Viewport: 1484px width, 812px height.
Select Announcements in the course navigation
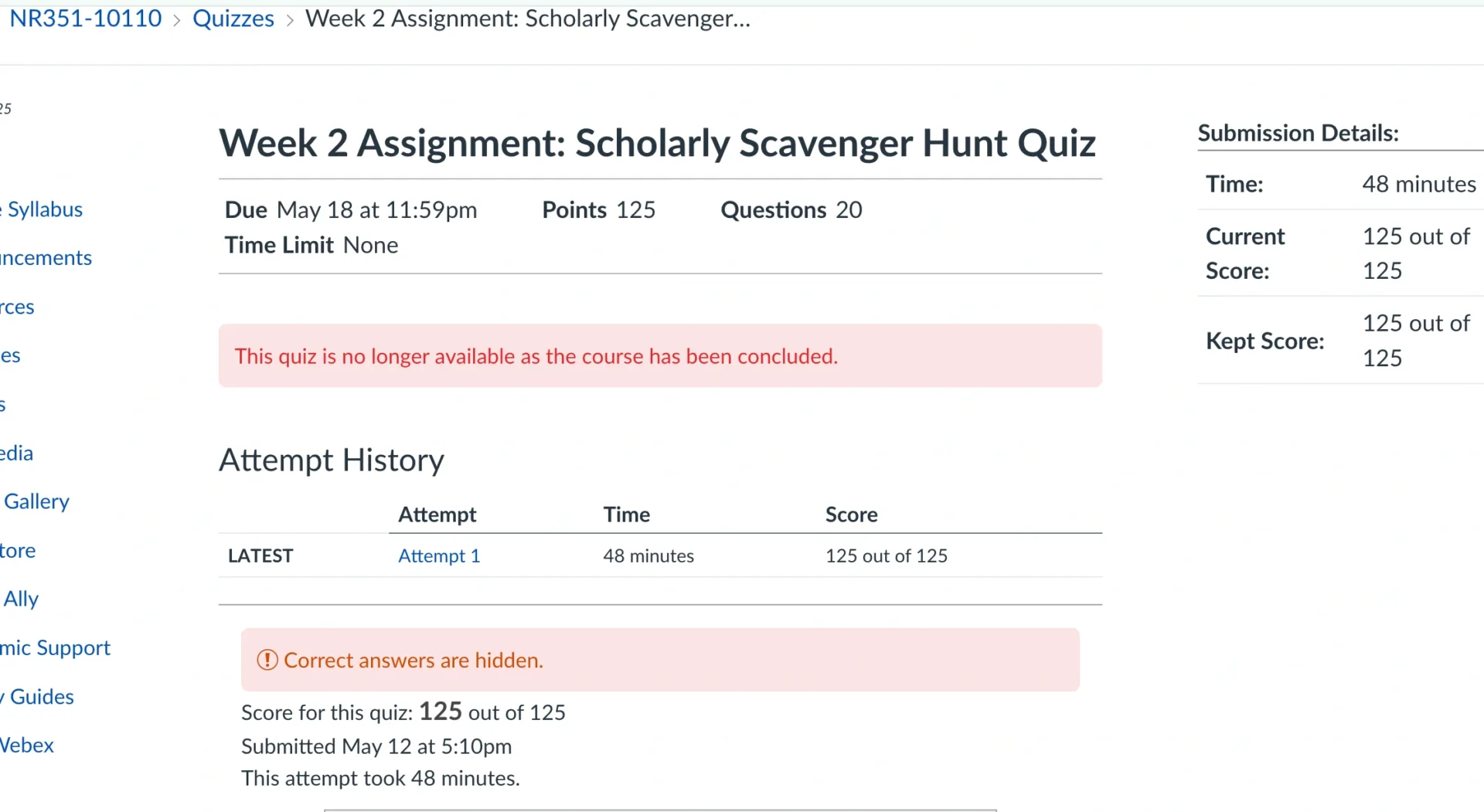pos(46,258)
